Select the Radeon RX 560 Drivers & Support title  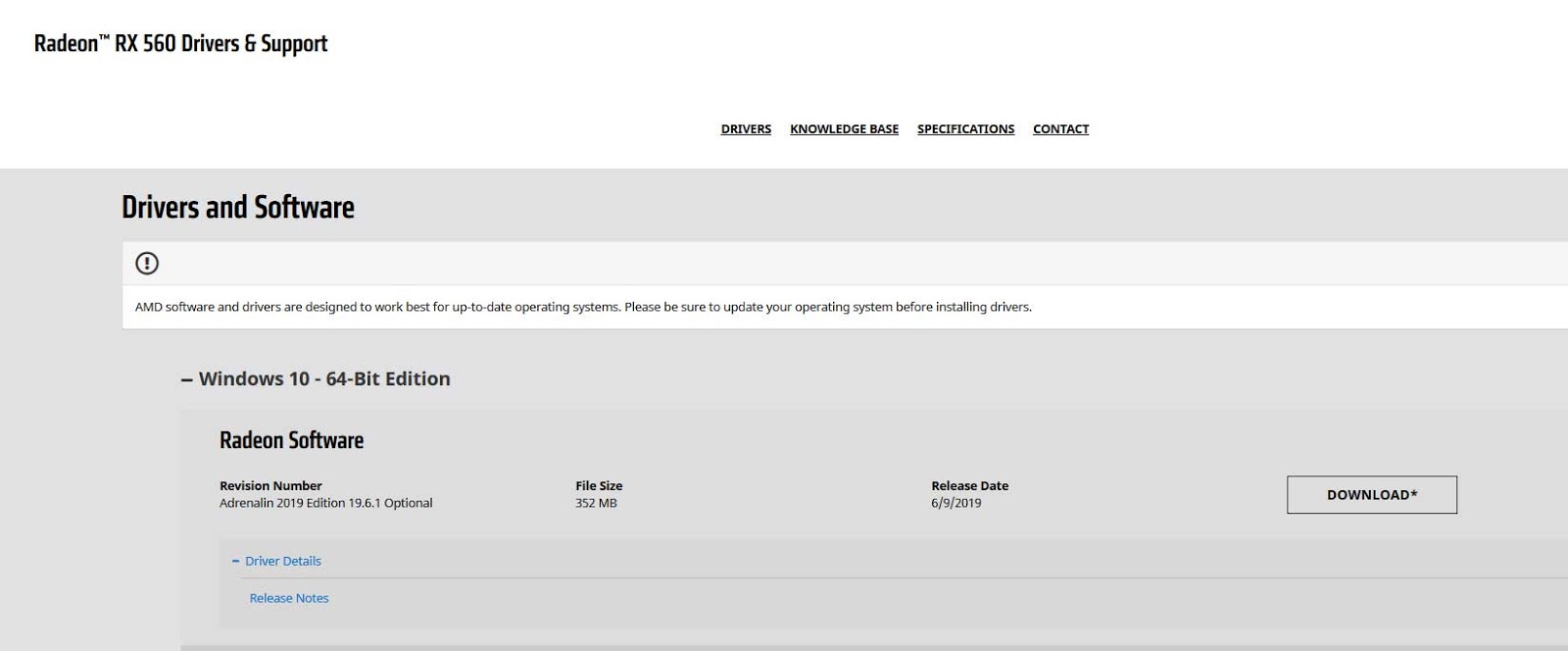180,43
